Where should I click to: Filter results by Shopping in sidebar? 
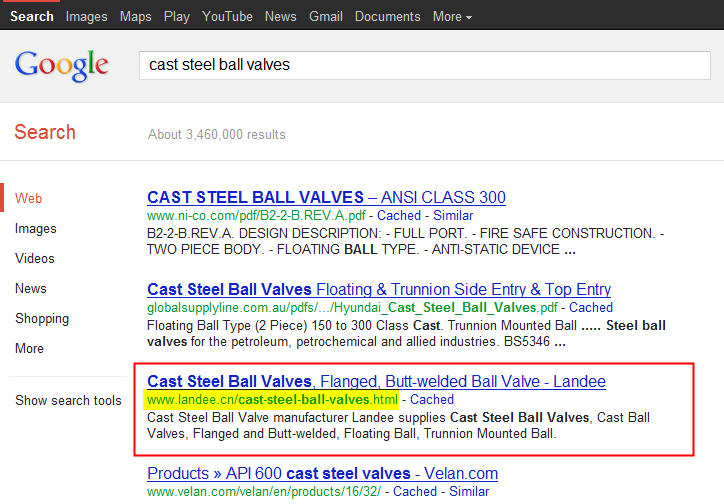pyautogui.click(x=42, y=318)
